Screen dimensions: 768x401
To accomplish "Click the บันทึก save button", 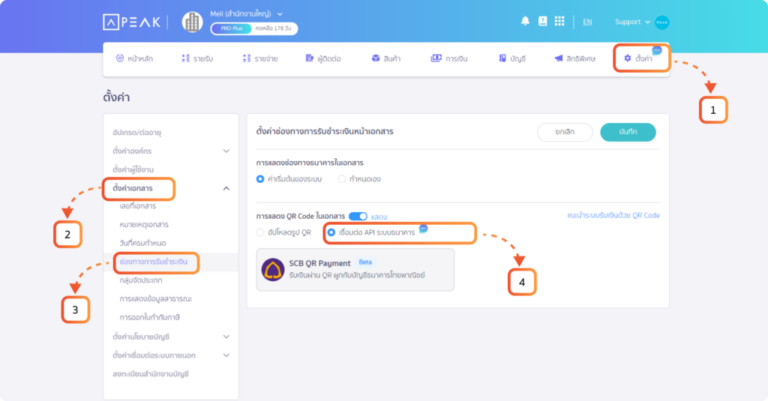I will [x=627, y=131].
